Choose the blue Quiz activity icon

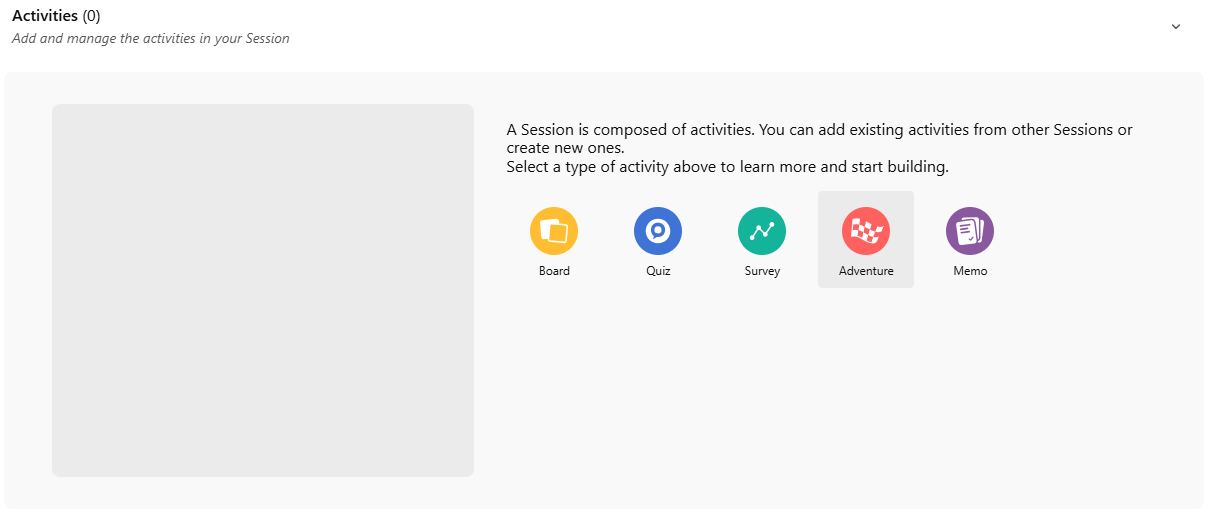pyautogui.click(x=658, y=231)
